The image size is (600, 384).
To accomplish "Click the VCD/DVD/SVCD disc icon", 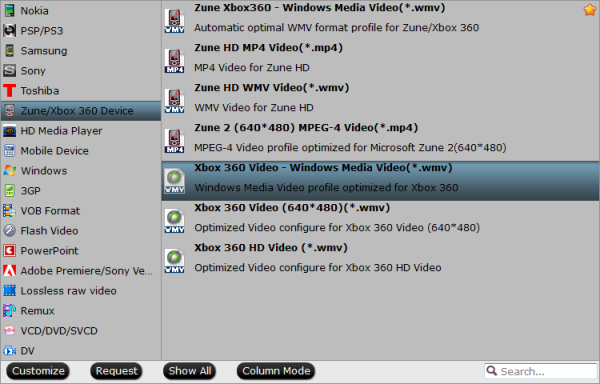I will tap(9, 330).
